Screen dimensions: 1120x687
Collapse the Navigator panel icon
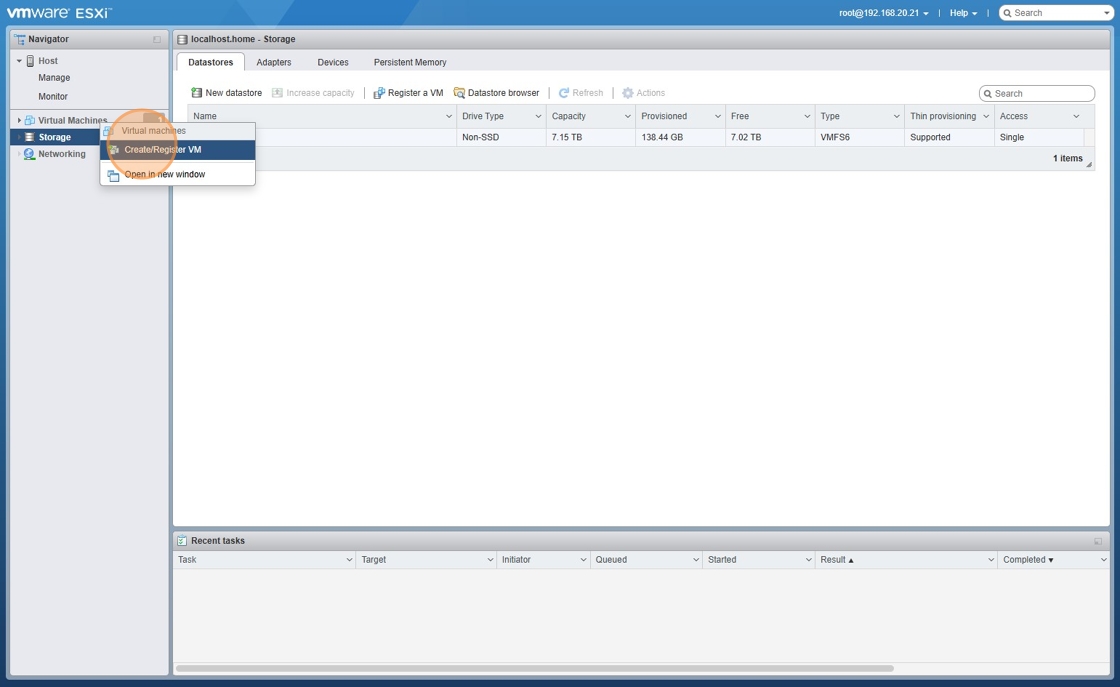click(157, 39)
